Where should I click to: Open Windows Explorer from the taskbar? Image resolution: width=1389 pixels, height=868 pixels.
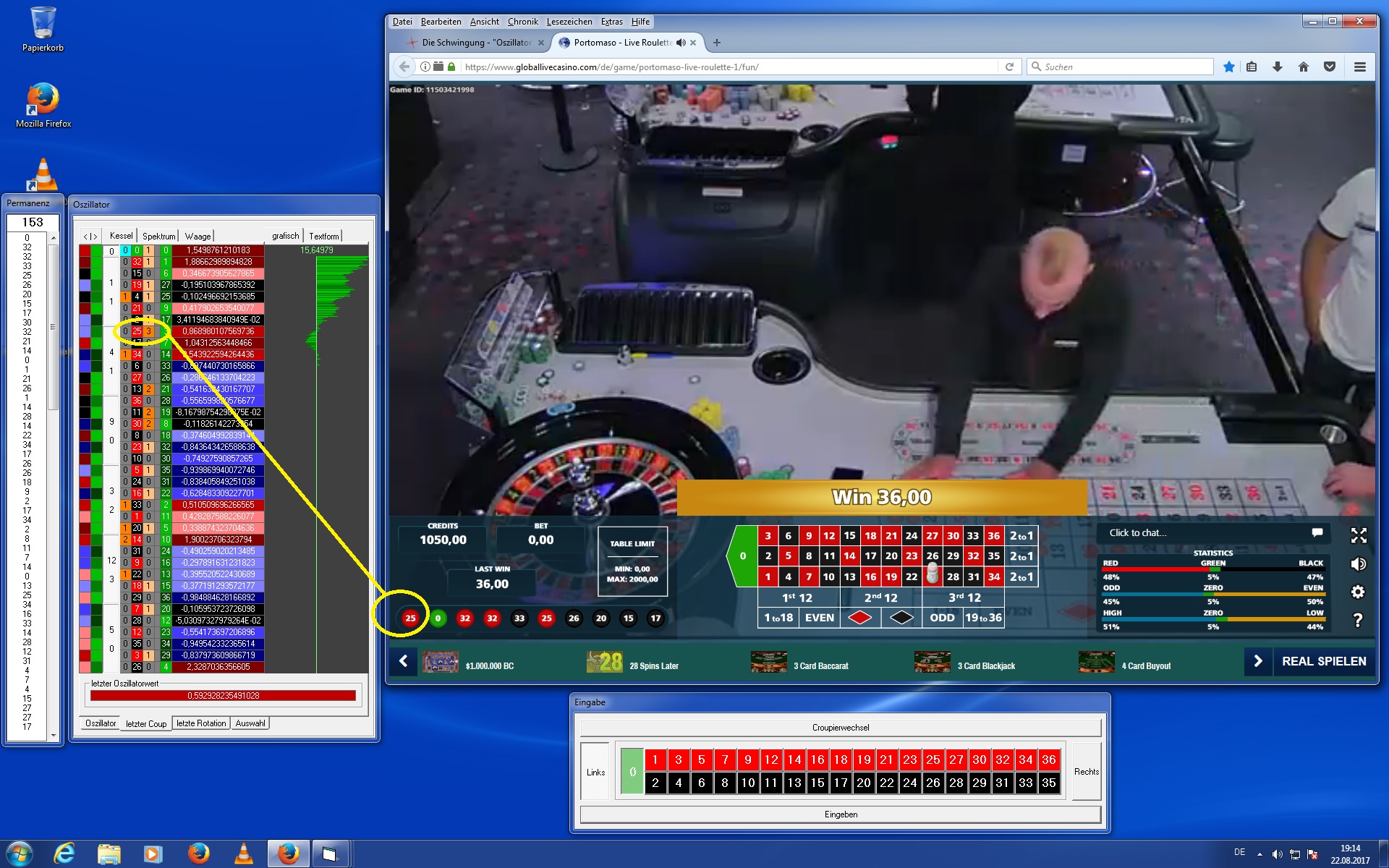pos(109,854)
